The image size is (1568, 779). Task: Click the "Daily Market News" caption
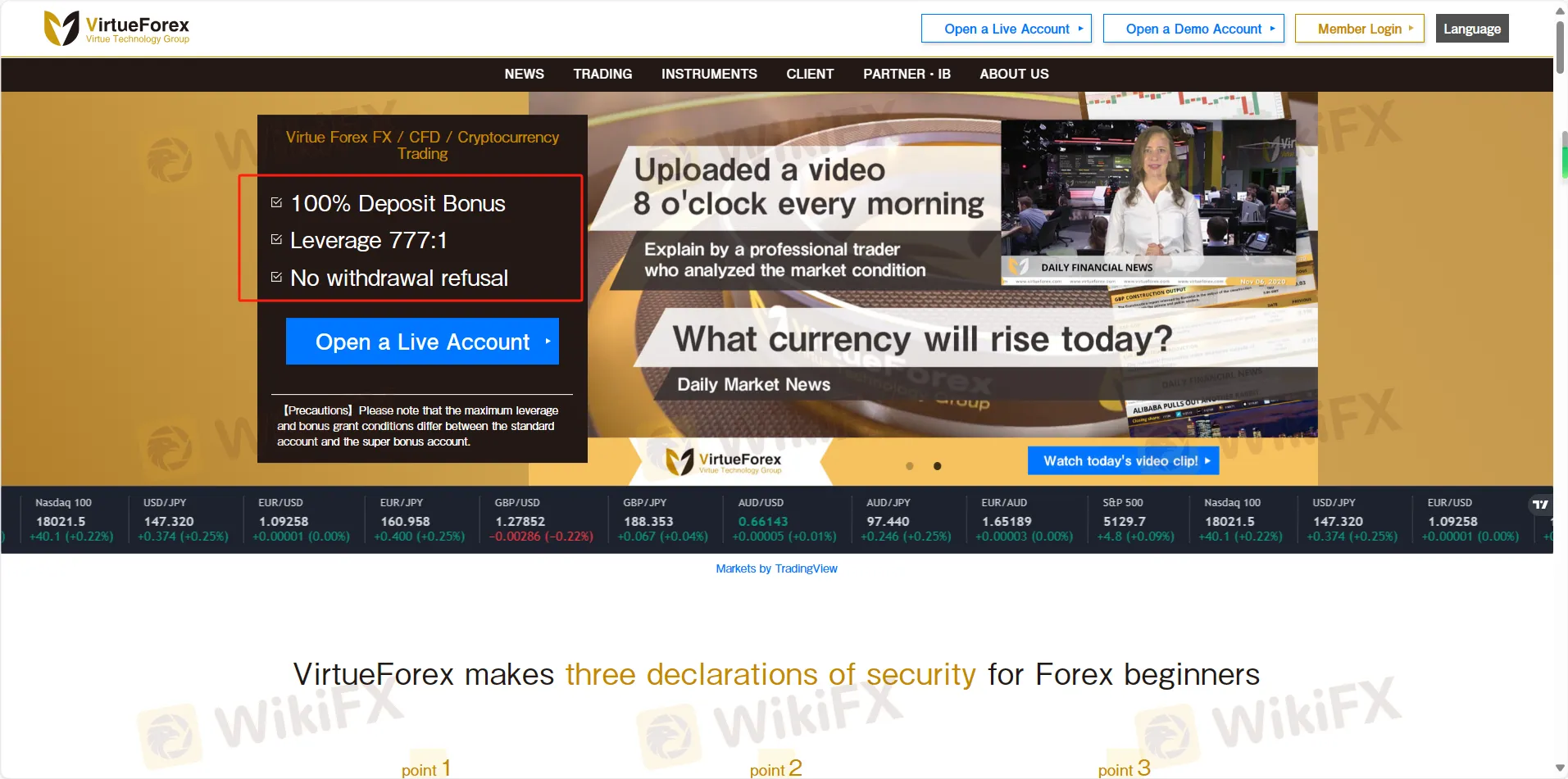coord(753,384)
